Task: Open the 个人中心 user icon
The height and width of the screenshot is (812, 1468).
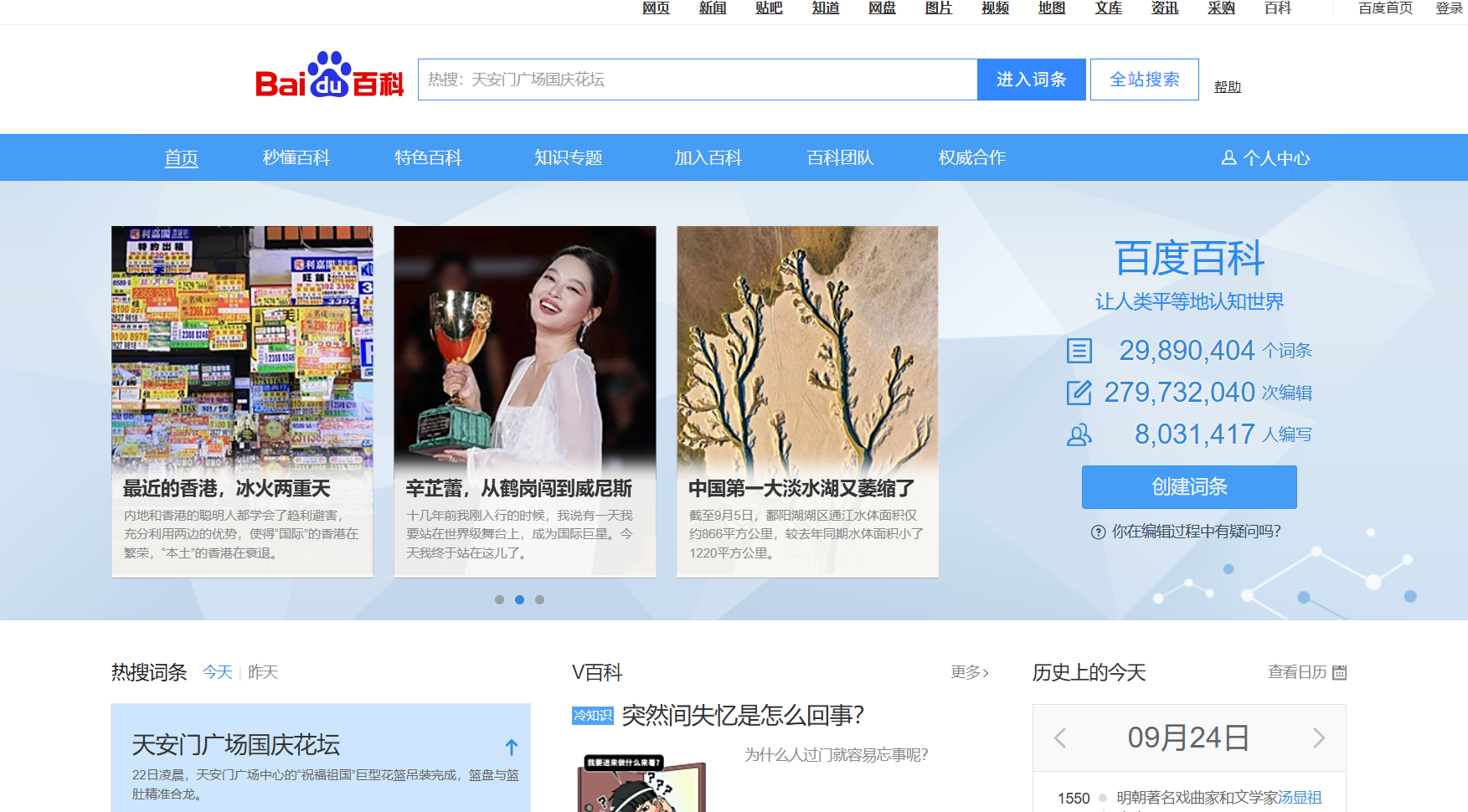Action: coord(1229,157)
